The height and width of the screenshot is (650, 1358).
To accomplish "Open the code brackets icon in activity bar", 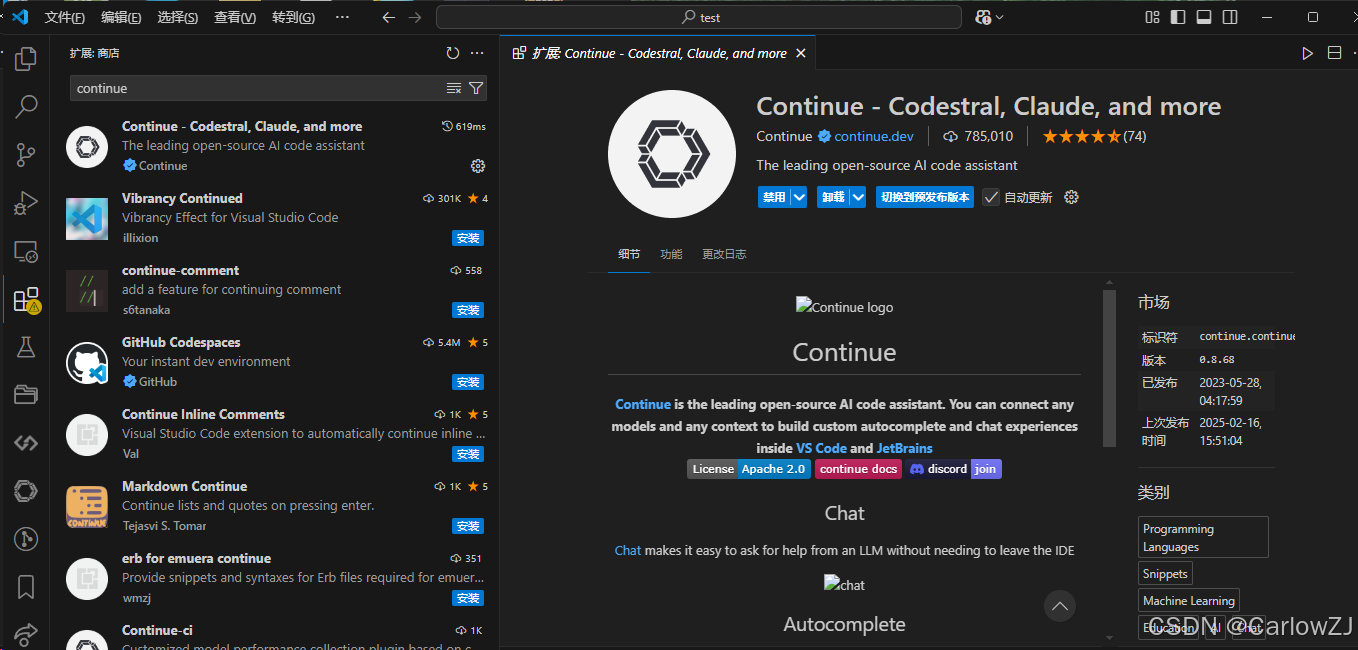I will (x=26, y=443).
